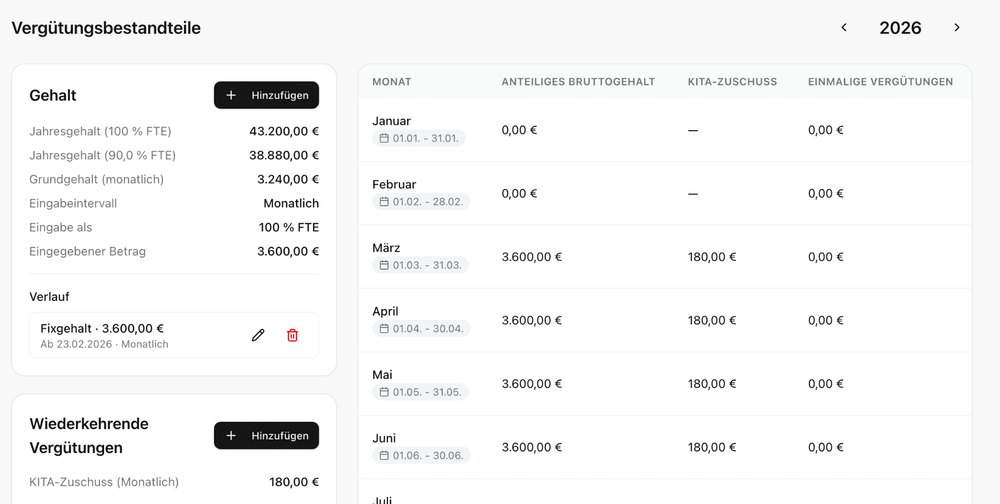The image size is (1000, 504).
Task: Click the calendar icon in Februar date badge
Action: point(384,201)
